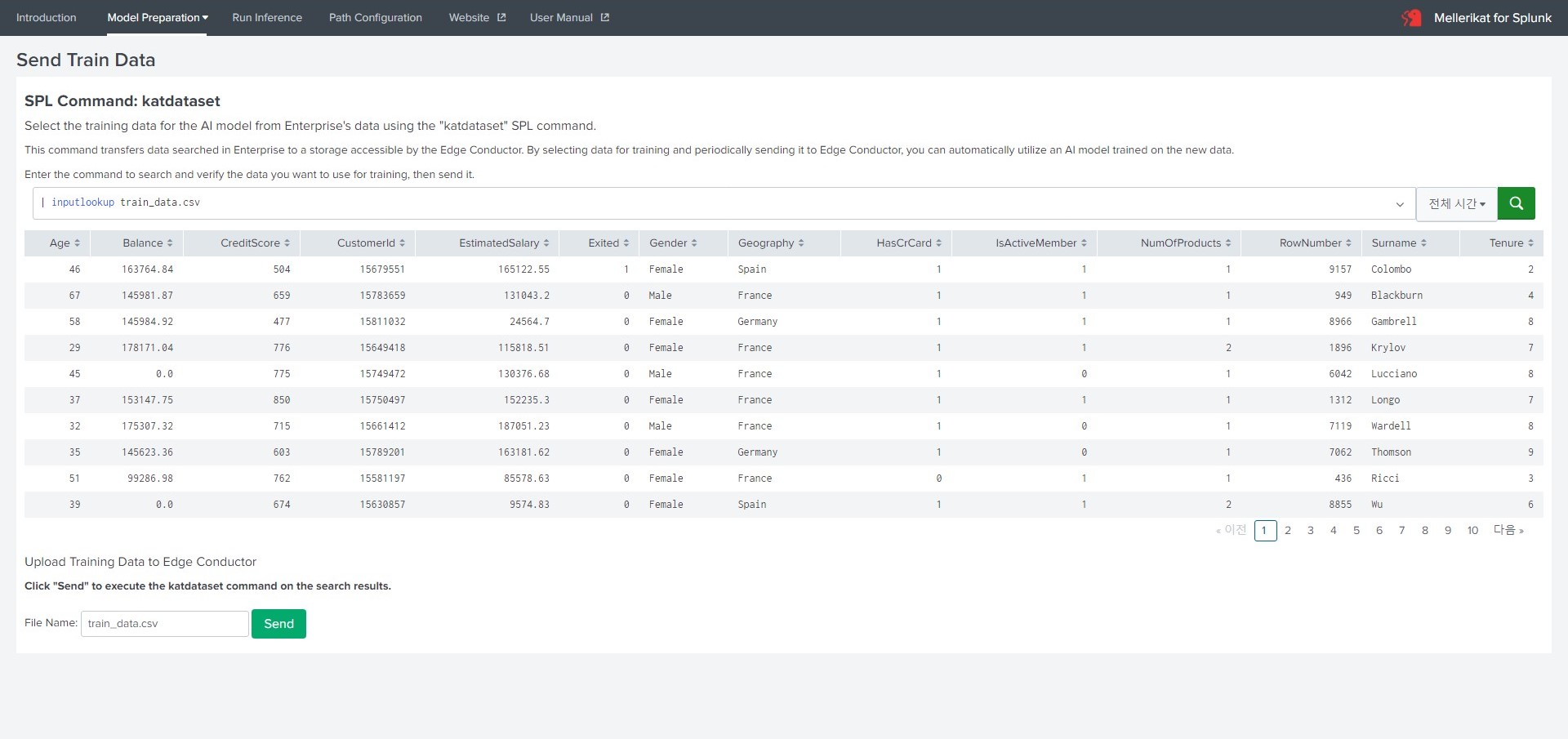The width and height of the screenshot is (1568, 739).
Task: Go to next page with 다음
Action: pos(1508,530)
